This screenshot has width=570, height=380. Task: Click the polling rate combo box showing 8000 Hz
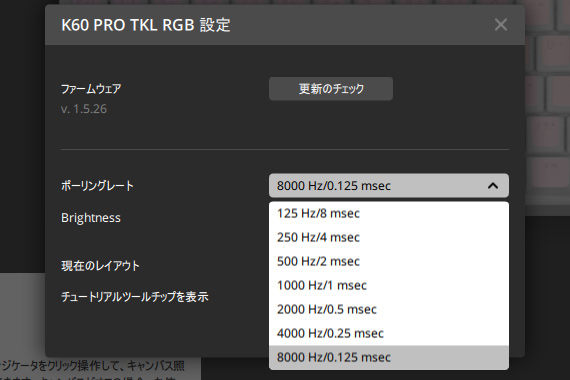point(389,185)
